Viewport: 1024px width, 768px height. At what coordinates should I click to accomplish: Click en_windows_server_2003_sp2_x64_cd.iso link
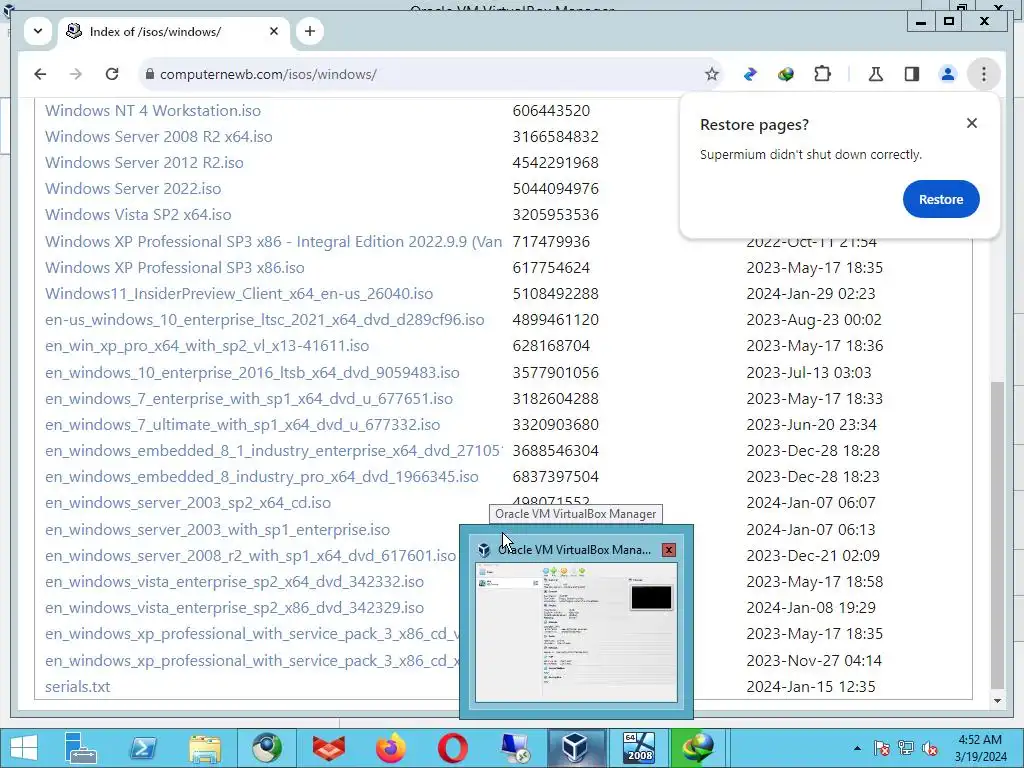(188, 503)
